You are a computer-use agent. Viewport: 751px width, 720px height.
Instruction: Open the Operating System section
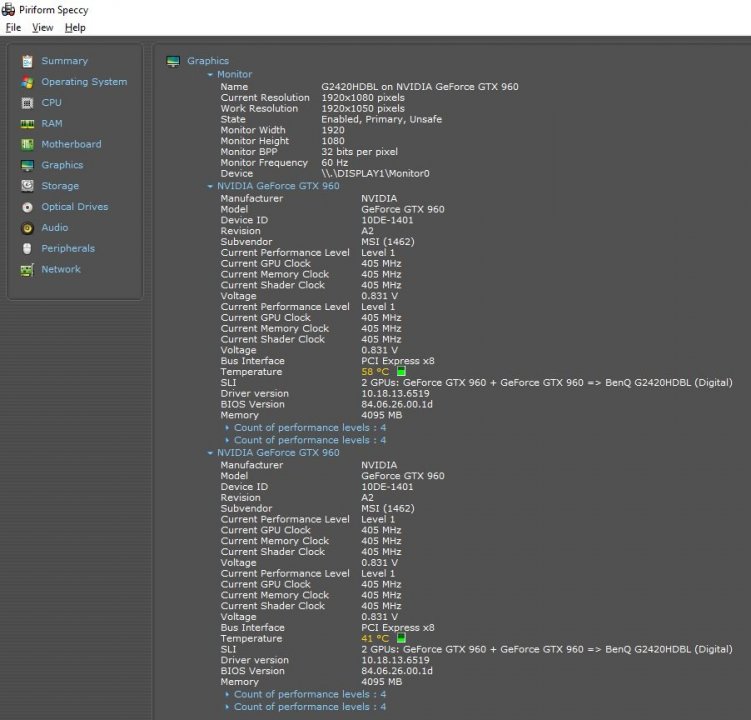click(84, 82)
